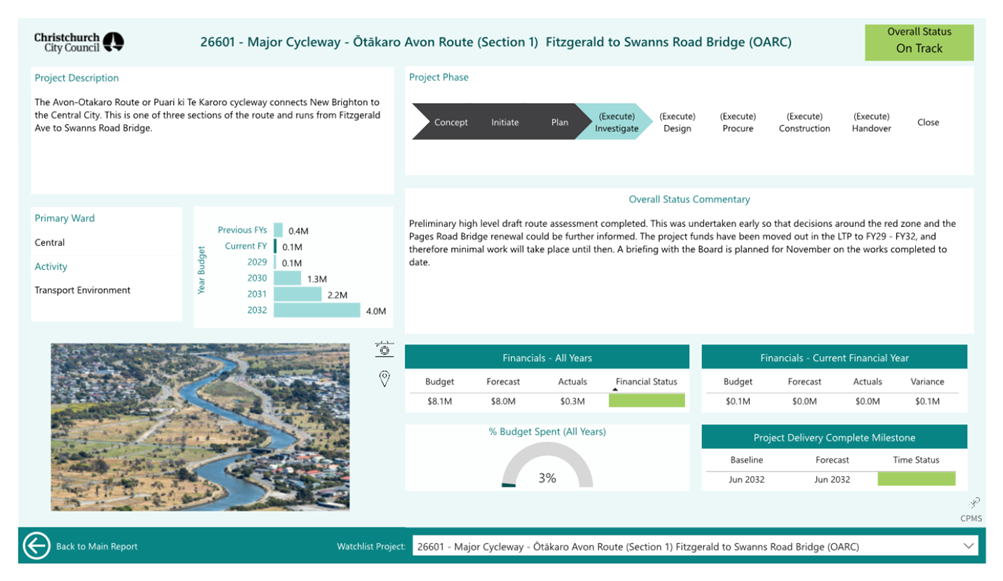Select the Plan project phase
The image size is (1003, 581).
tap(560, 122)
